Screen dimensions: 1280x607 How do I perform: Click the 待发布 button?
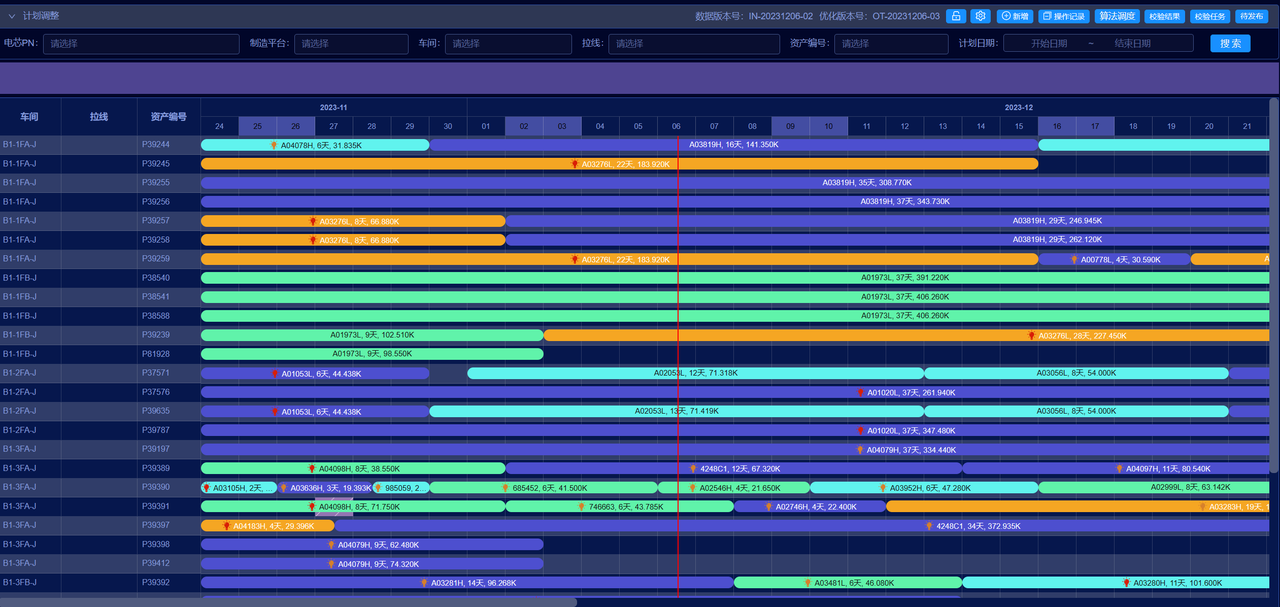(1250, 16)
